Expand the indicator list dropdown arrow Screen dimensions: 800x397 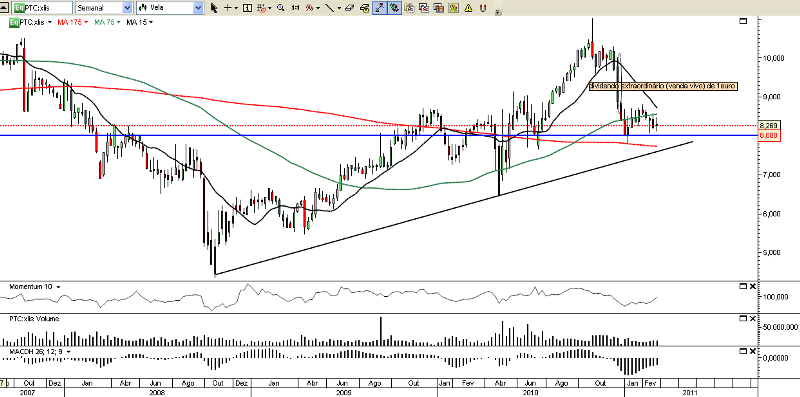click(x=318, y=8)
